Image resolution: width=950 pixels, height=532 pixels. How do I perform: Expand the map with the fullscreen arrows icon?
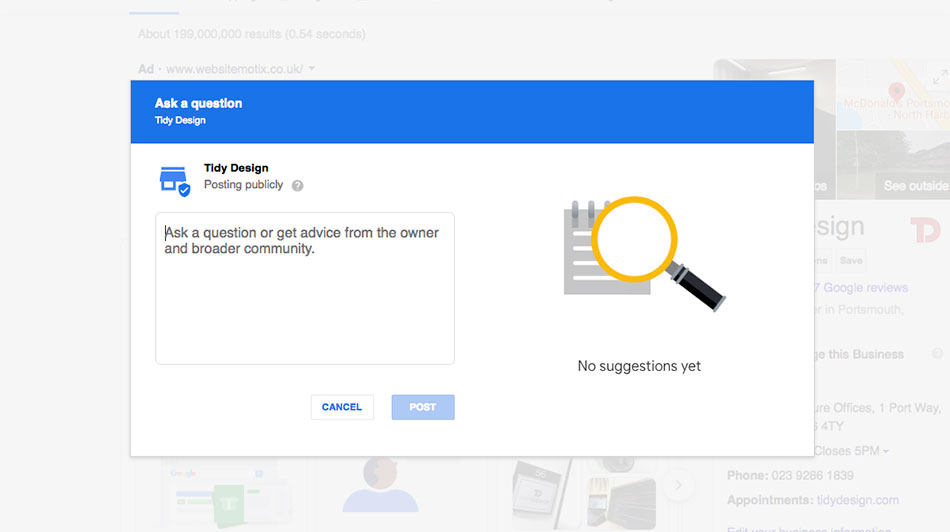tap(940, 78)
